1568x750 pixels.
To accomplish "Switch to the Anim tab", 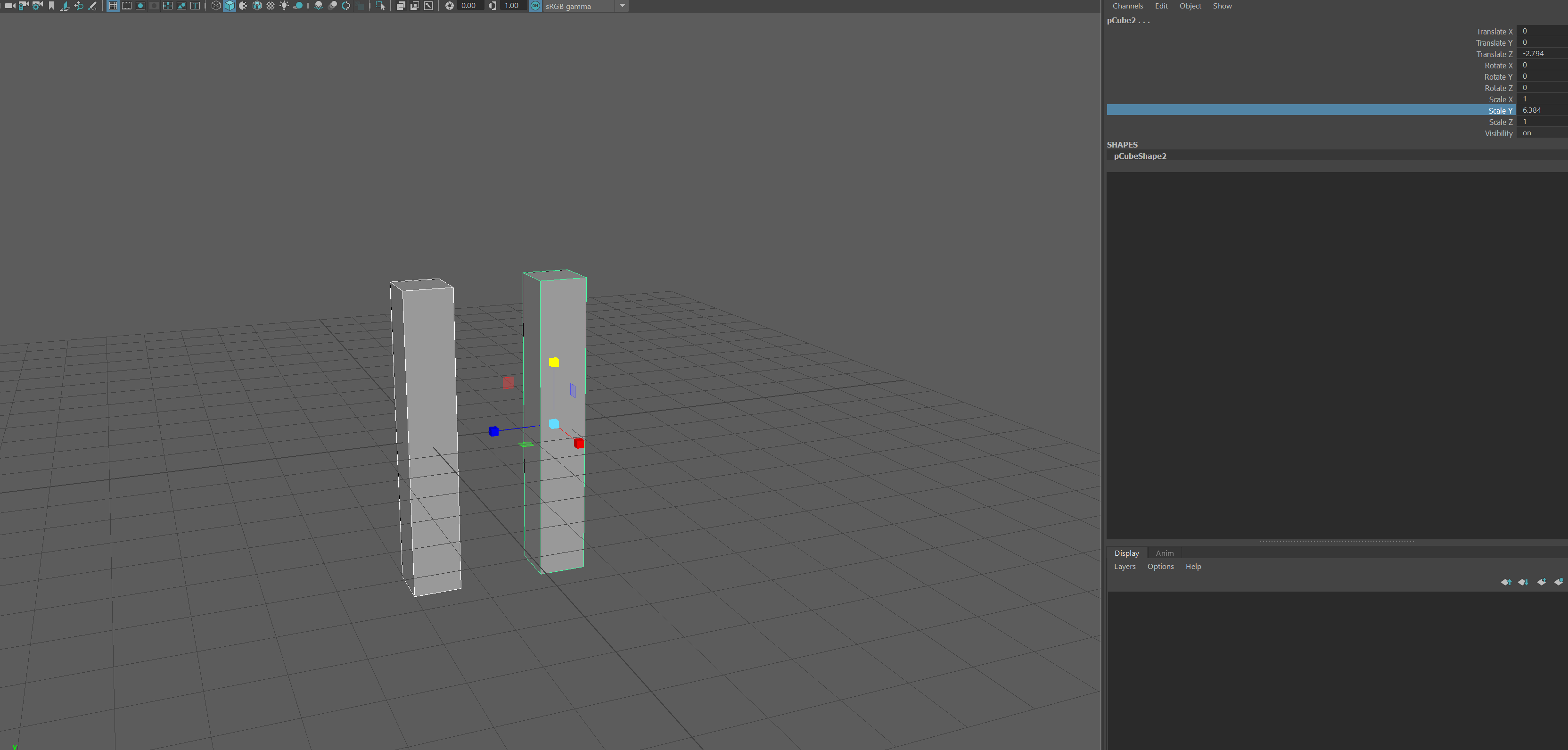I will click(x=1164, y=553).
